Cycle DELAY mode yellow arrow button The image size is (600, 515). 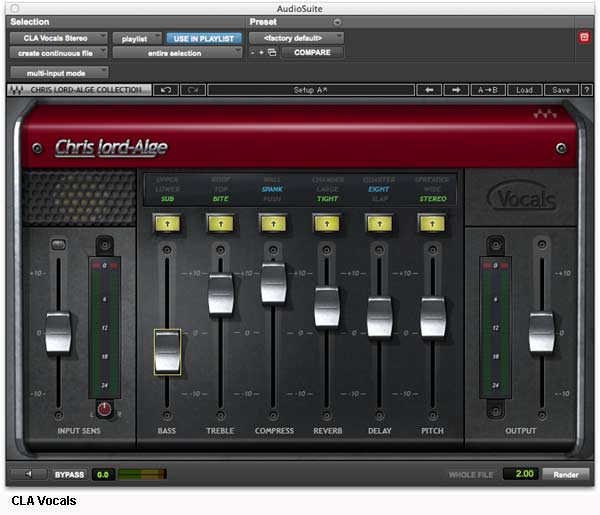pyautogui.click(x=380, y=224)
